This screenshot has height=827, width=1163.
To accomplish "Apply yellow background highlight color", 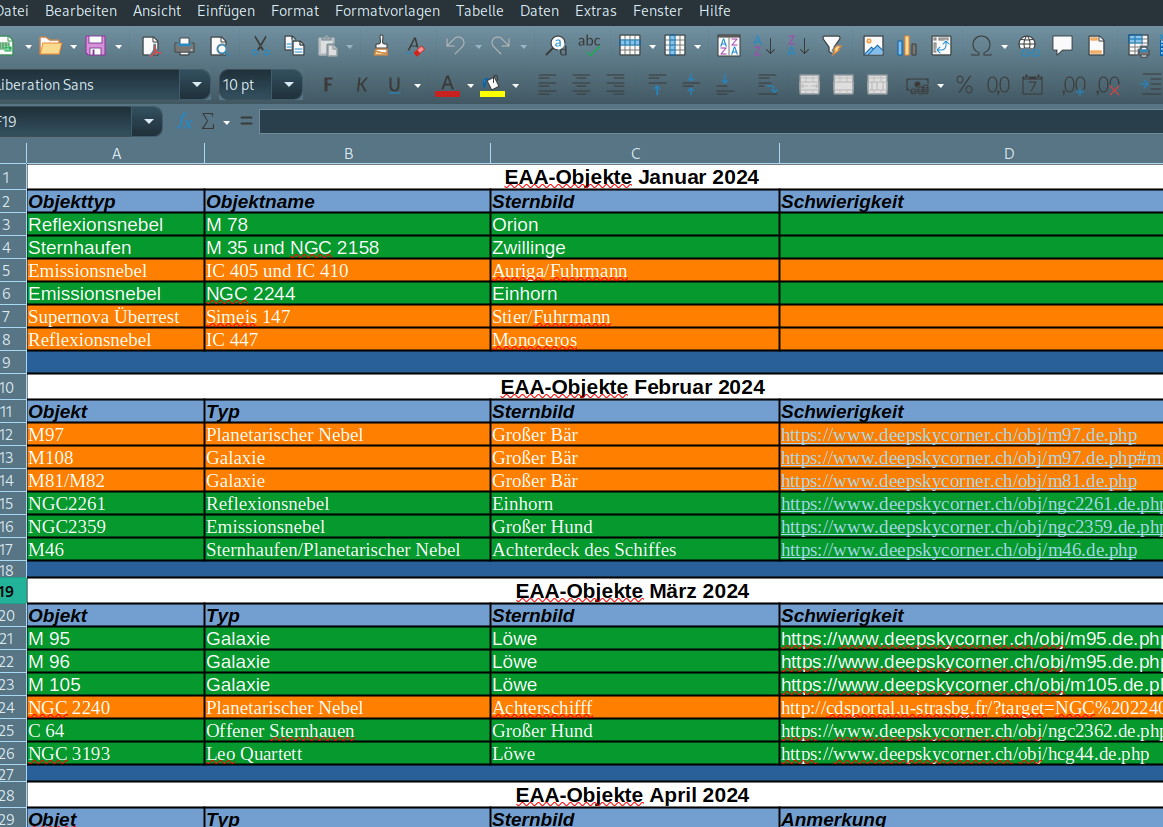I will point(492,85).
